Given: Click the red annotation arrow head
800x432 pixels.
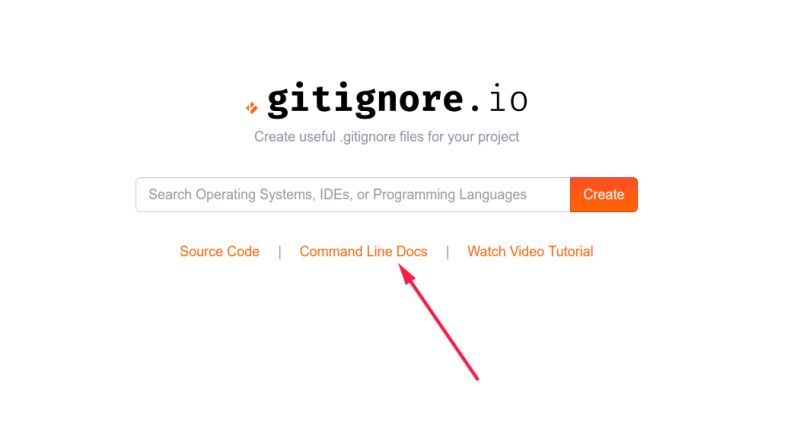Looking at the screenshot, I should pos(407,274).
